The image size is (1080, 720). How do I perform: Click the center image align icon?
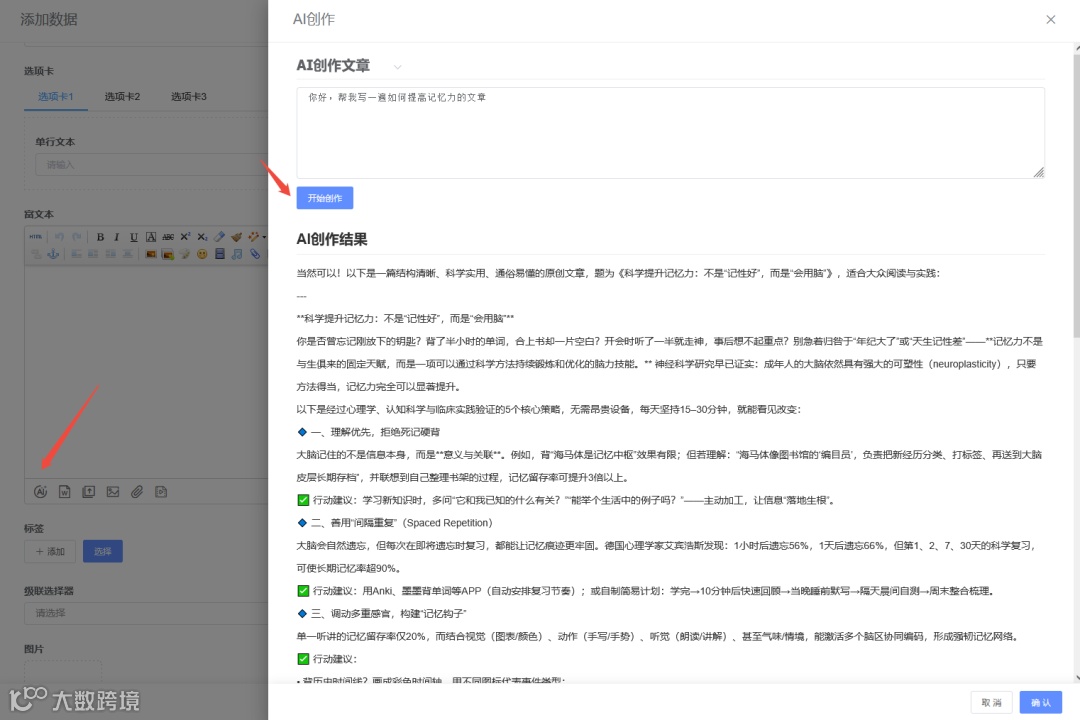(127, 254)
